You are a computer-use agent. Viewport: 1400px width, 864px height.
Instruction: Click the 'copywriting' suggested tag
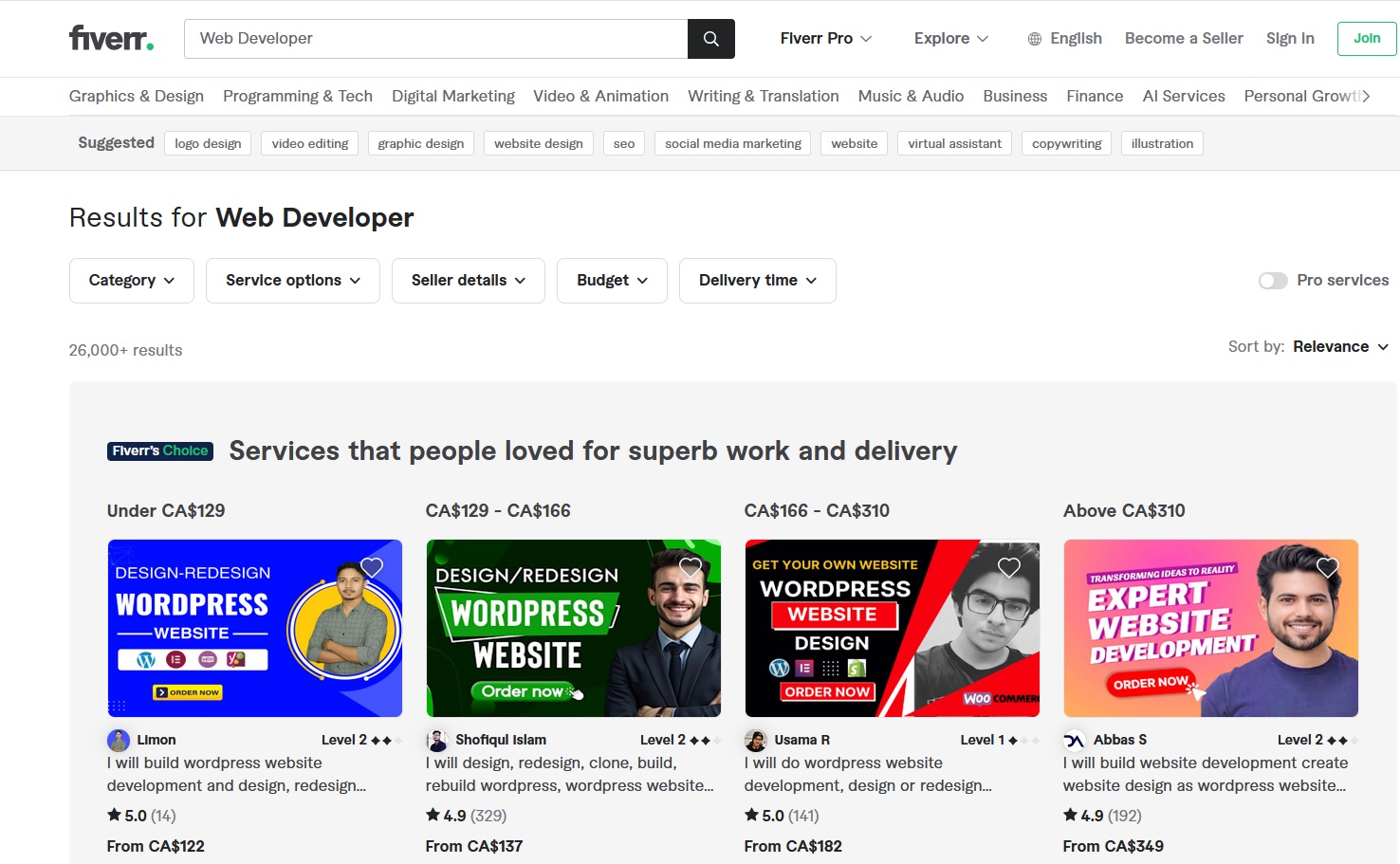pos(1066,143)
